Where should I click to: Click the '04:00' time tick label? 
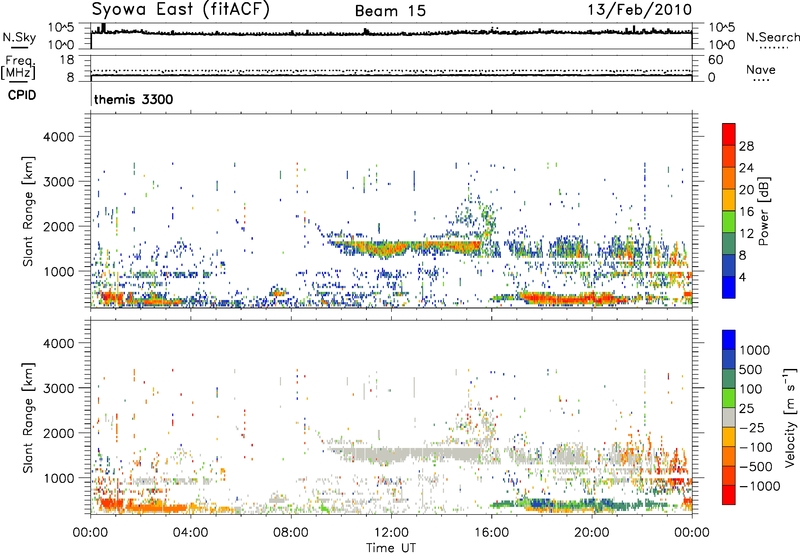[x=190, y=533]
